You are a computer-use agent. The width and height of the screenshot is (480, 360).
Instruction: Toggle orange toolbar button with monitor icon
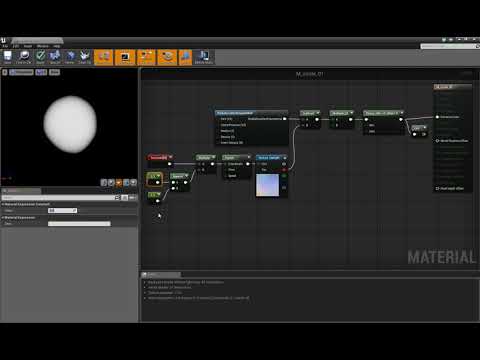(125, 57)
